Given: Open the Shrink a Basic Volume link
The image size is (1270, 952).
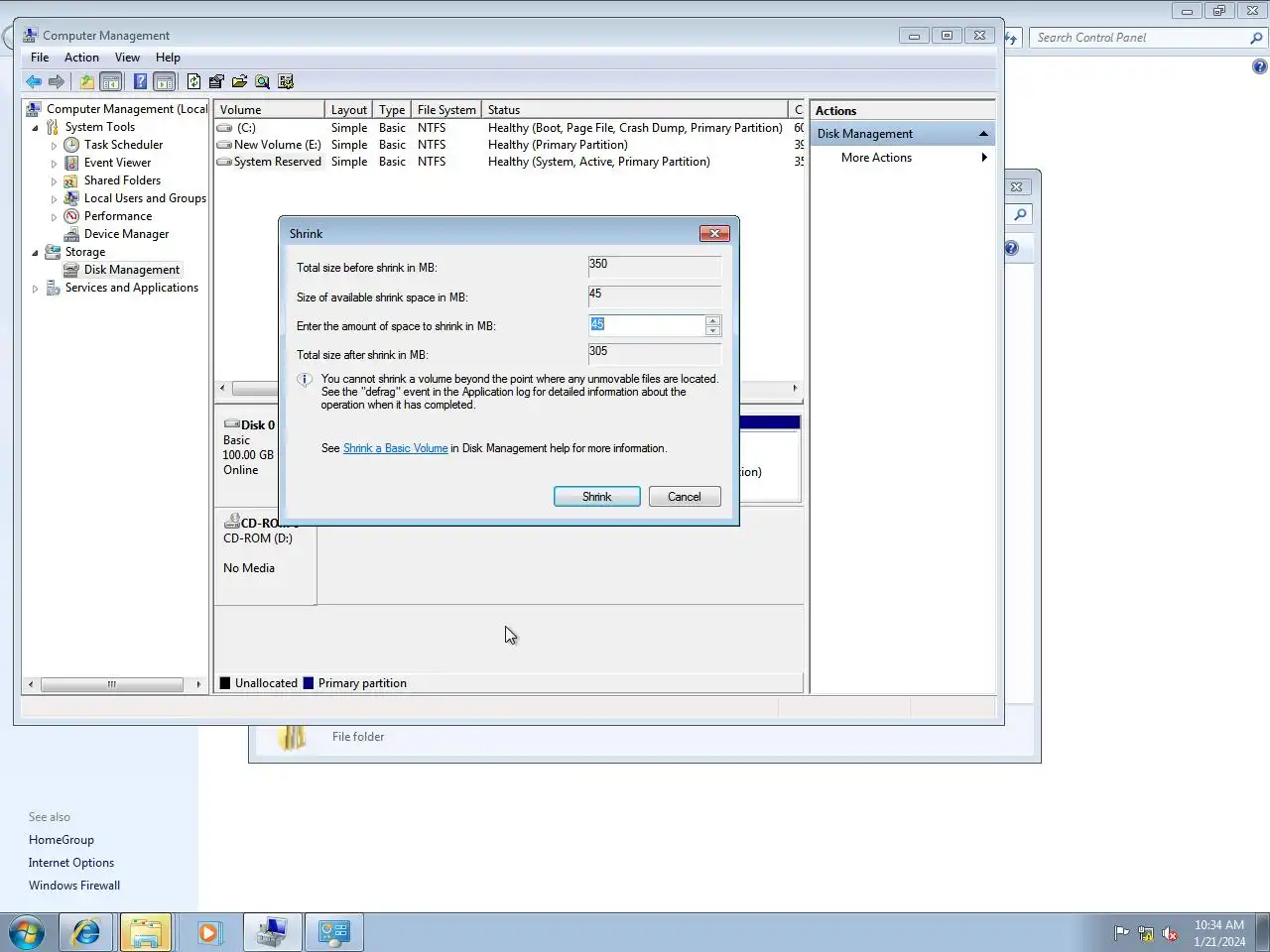Looking at the screenshot, I should coord(395,448).
